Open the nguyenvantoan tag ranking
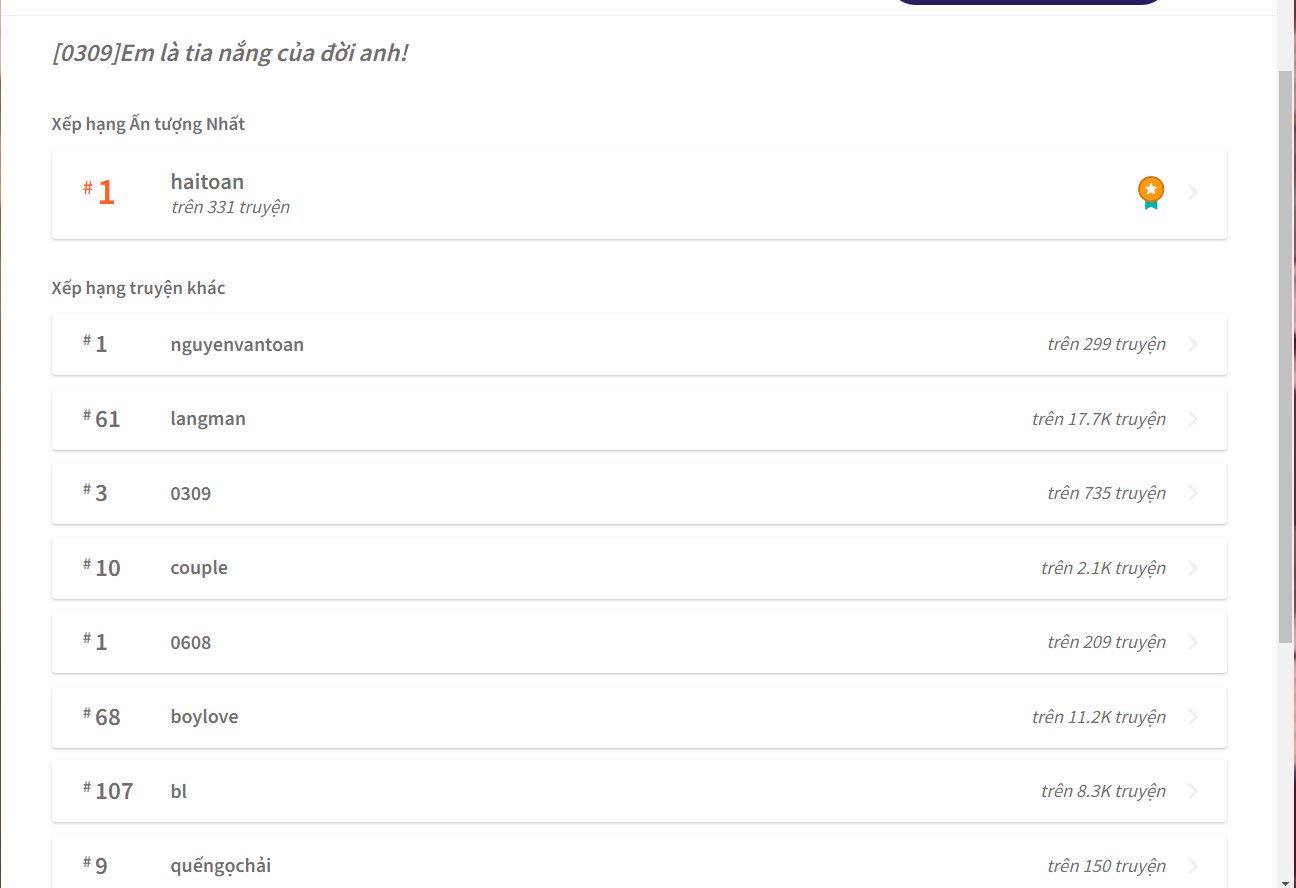 pyautogui.click(x=639, y=344)
